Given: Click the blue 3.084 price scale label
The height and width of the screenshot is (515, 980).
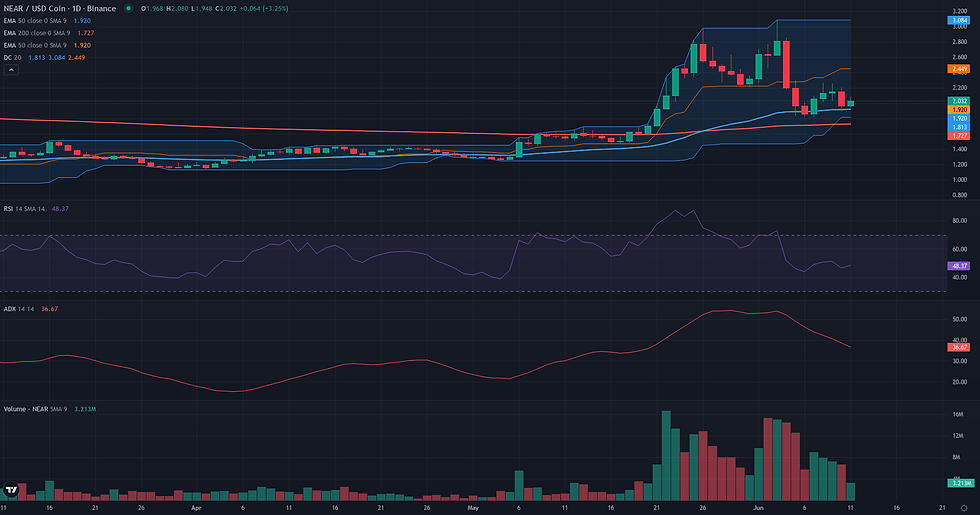Looking at the screenshot, I should [959, 20].
